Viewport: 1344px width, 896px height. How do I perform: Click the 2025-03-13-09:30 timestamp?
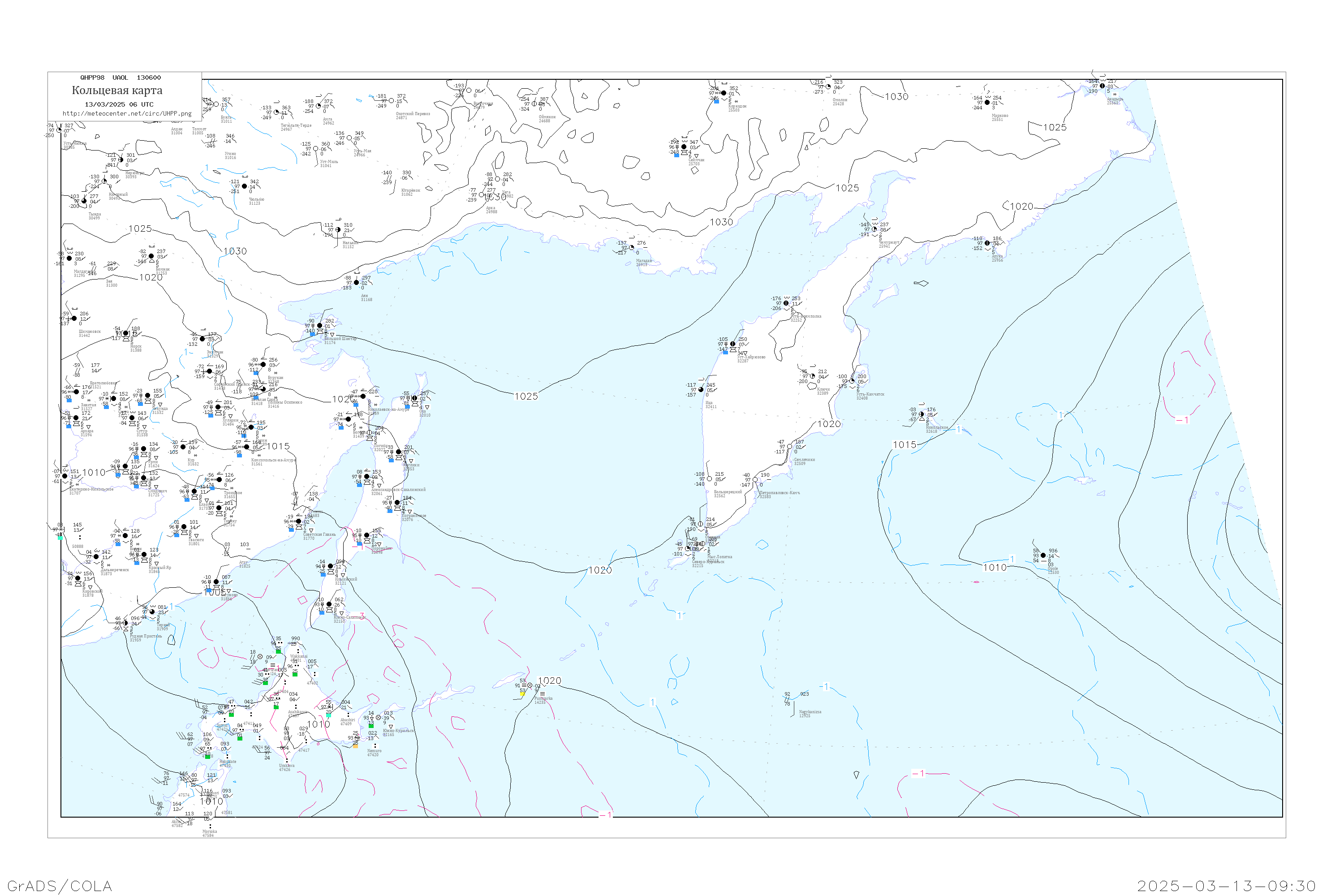pos(1226,886)
